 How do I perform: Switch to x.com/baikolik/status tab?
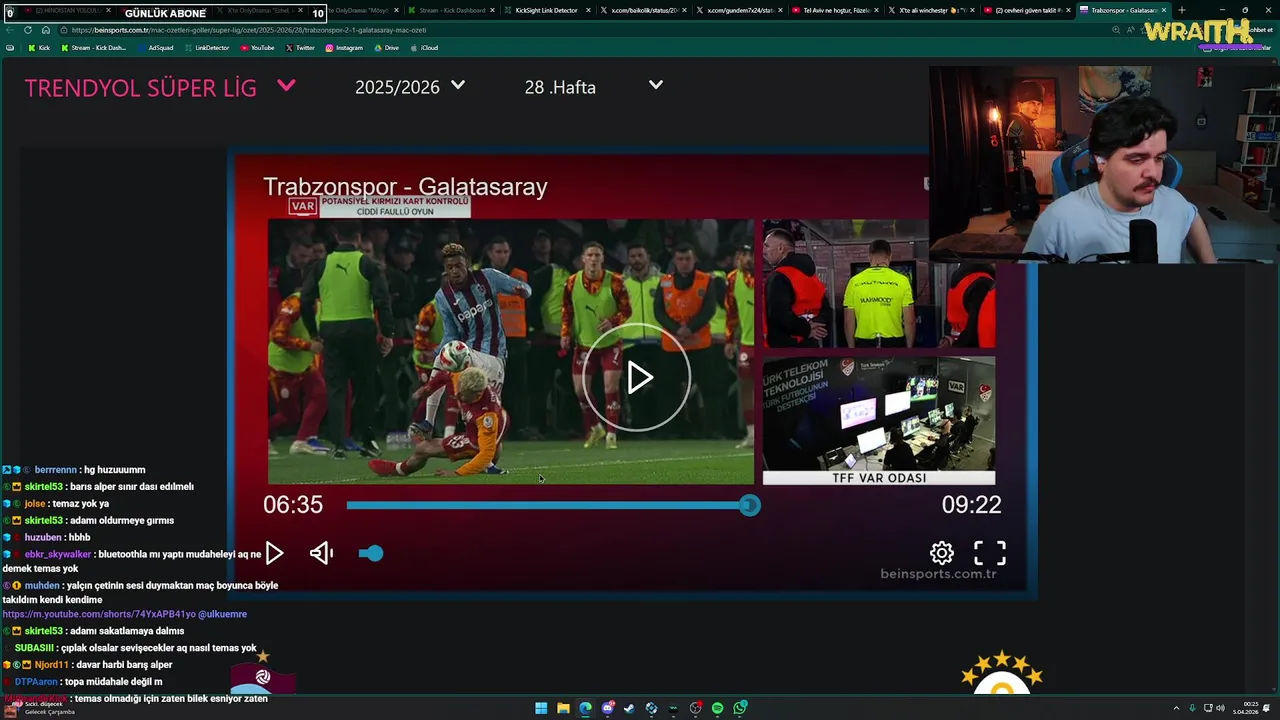pyautogui.click(x=643, y=10)
